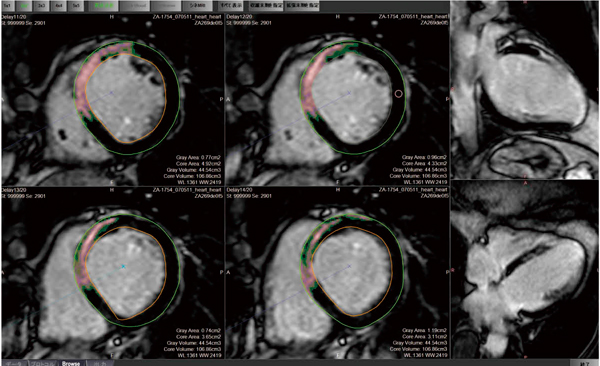The height and width of the screenshot is (366, 600).
Task: Switch to the 4x4 layout
Action: [x=59, y=6]
